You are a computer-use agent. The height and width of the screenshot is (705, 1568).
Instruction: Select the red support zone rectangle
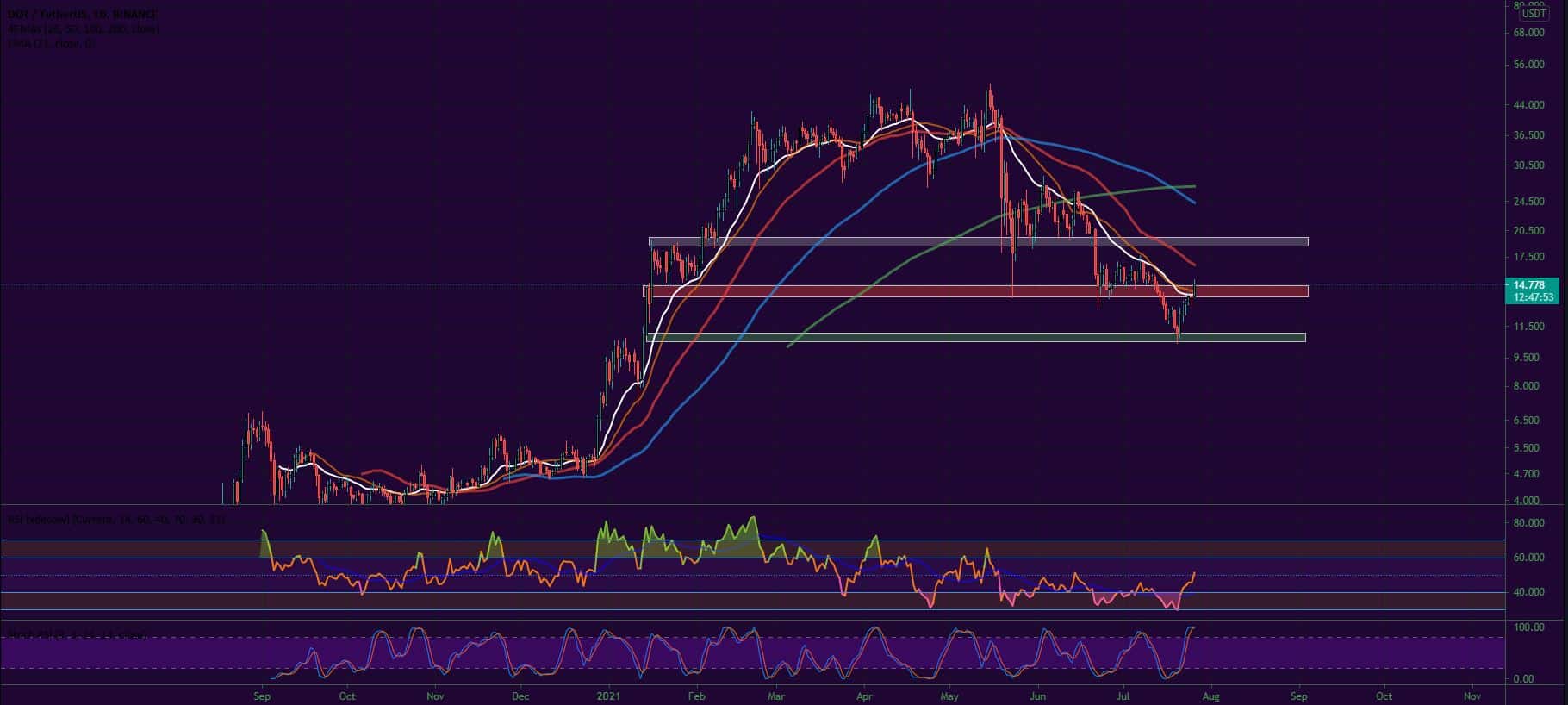point(975,291)
